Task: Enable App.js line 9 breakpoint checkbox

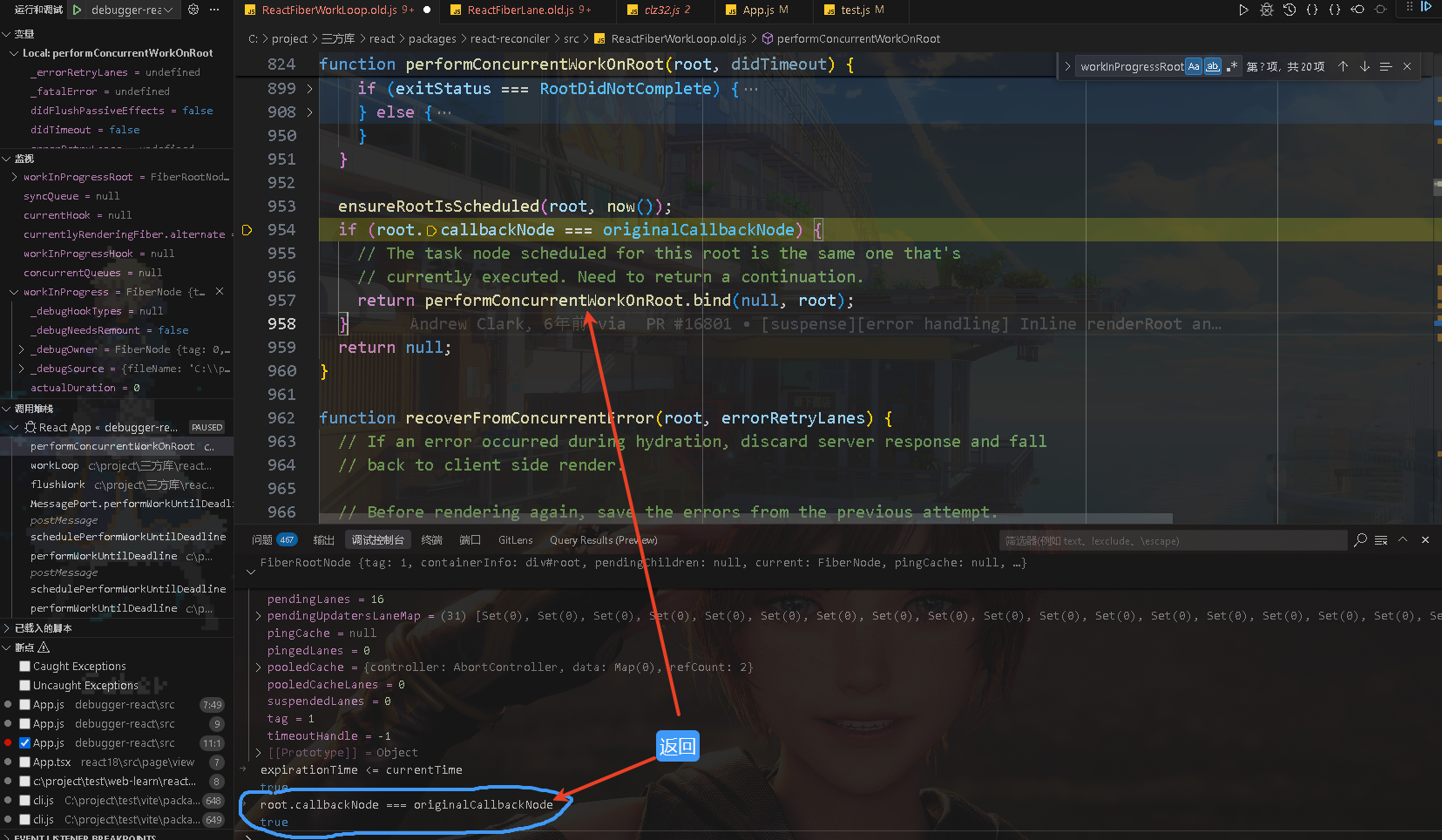Action: click(24, 724)
